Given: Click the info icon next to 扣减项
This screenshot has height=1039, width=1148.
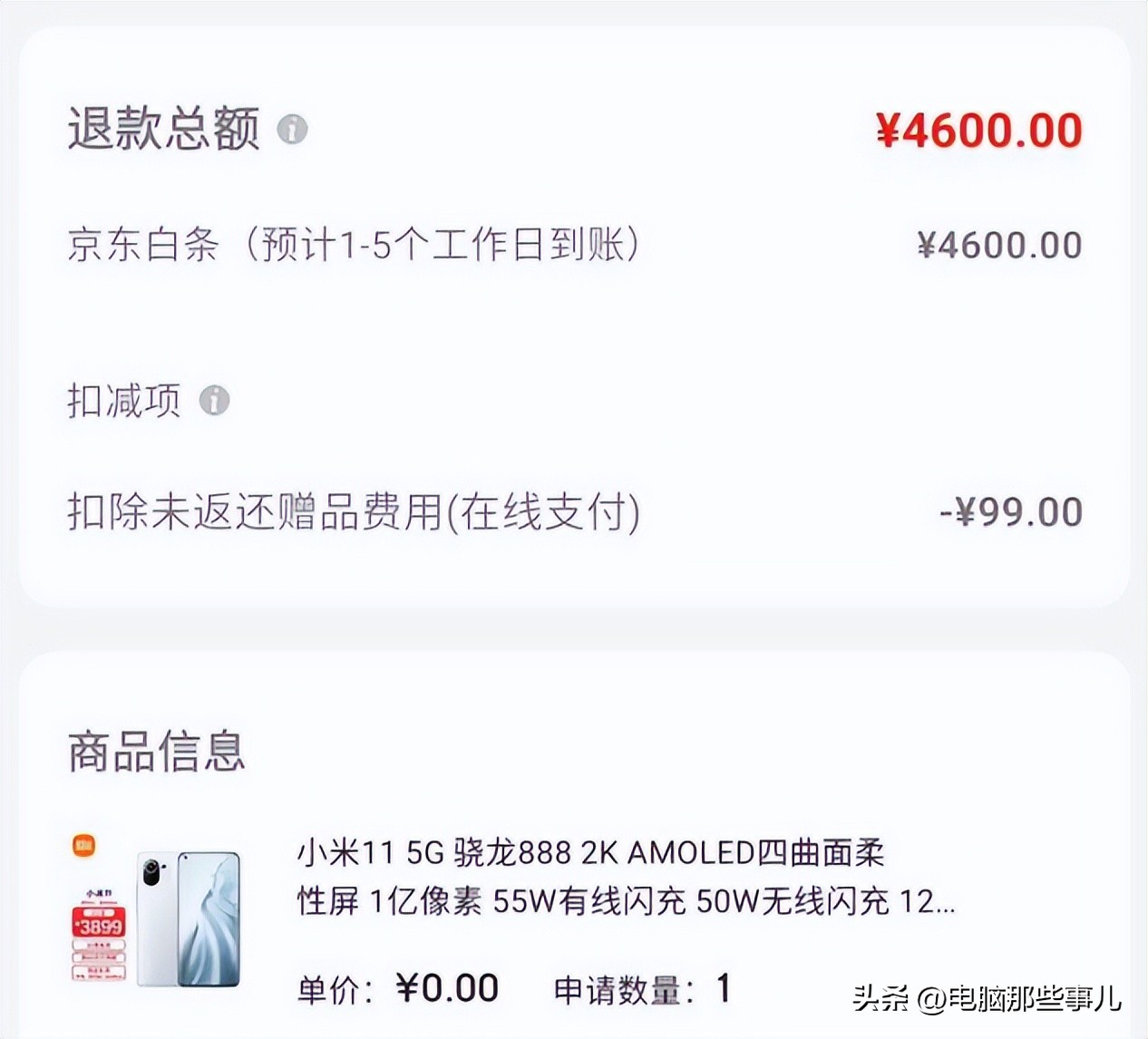Looking at the screenshot, I should 215,399.
